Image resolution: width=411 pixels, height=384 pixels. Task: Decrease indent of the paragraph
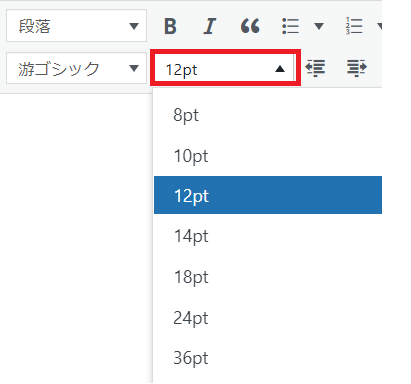[315, 68]
